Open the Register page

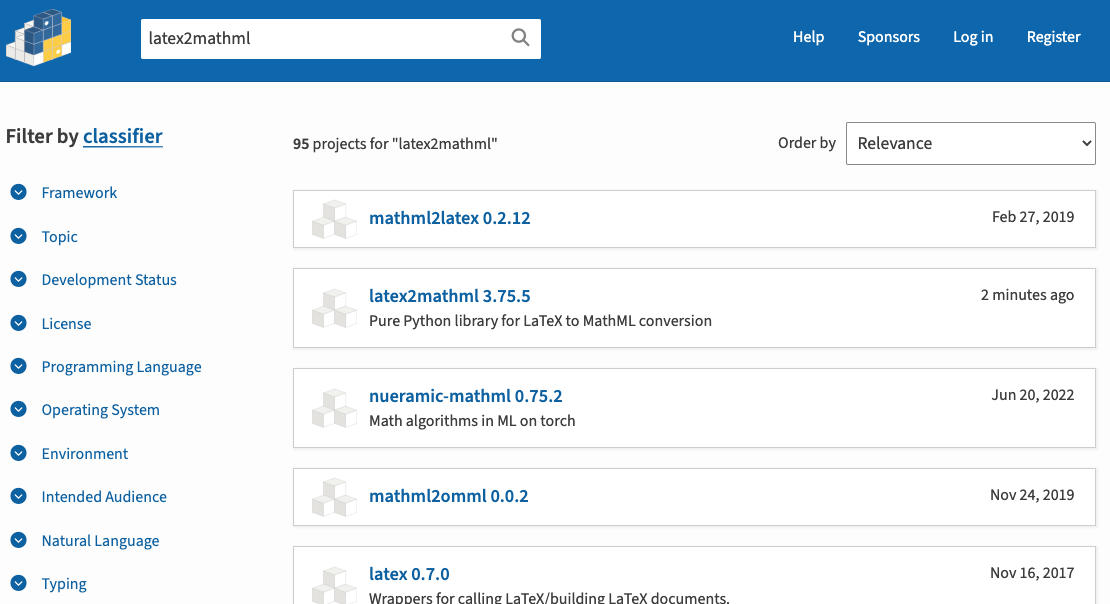tap(1053, 37)
